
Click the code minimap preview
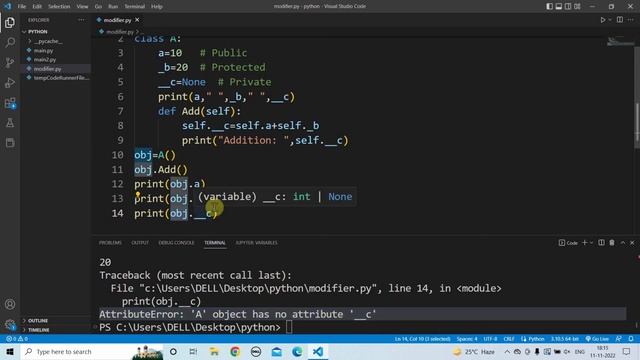pyautogui.click(x=620, y=42)
